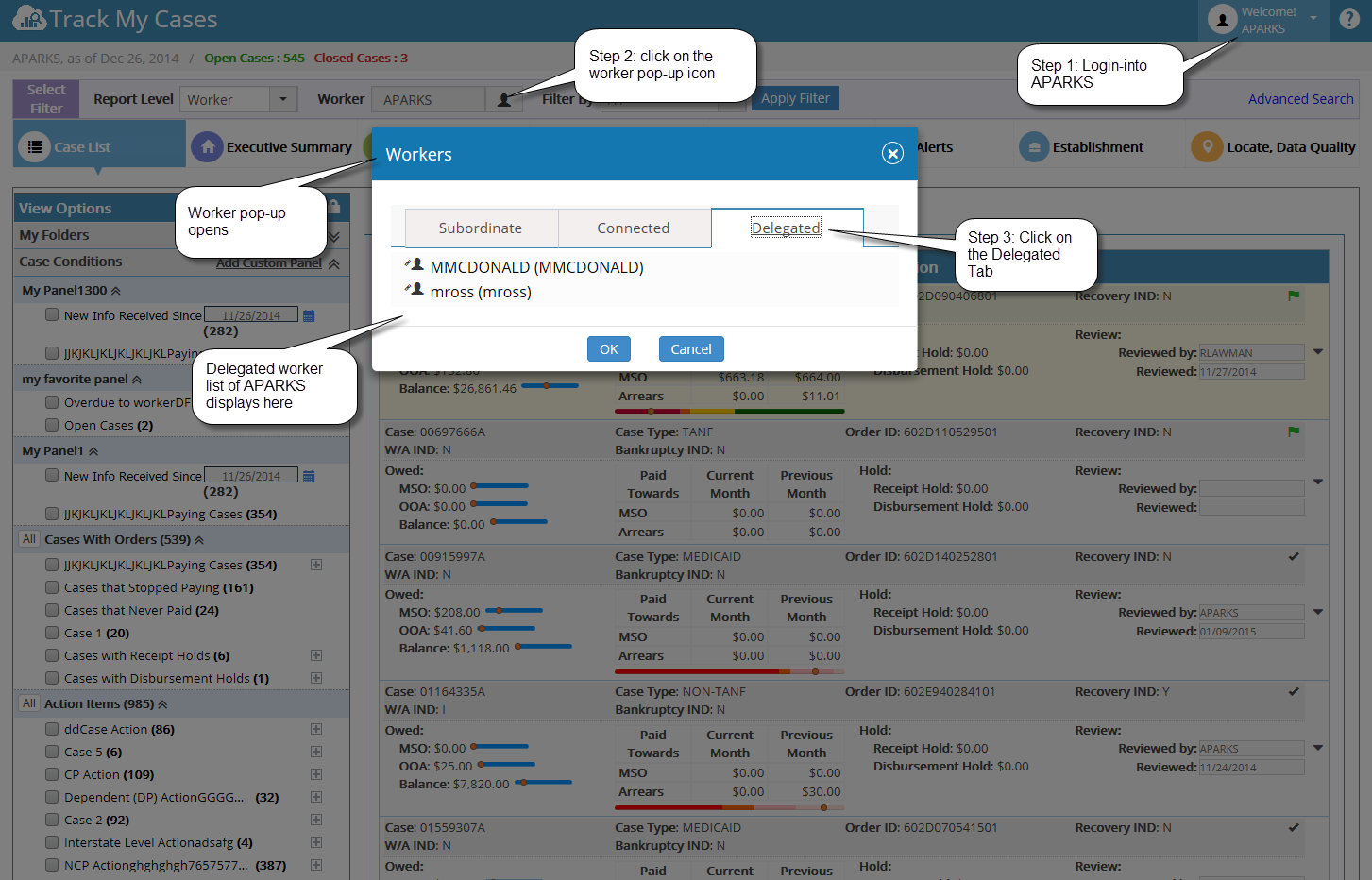Open Advanced Search link

pos(1300,99)
